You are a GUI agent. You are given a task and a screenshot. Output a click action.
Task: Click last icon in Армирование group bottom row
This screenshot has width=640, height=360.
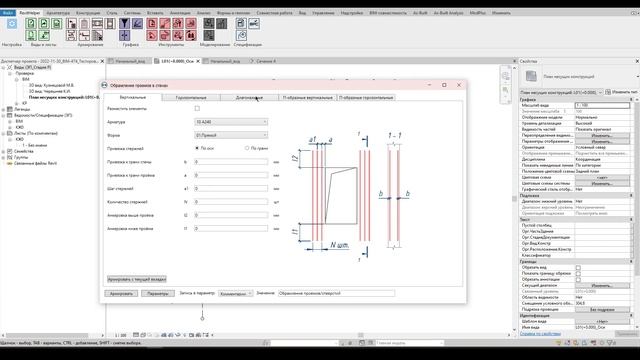click(x=97, y=36)
